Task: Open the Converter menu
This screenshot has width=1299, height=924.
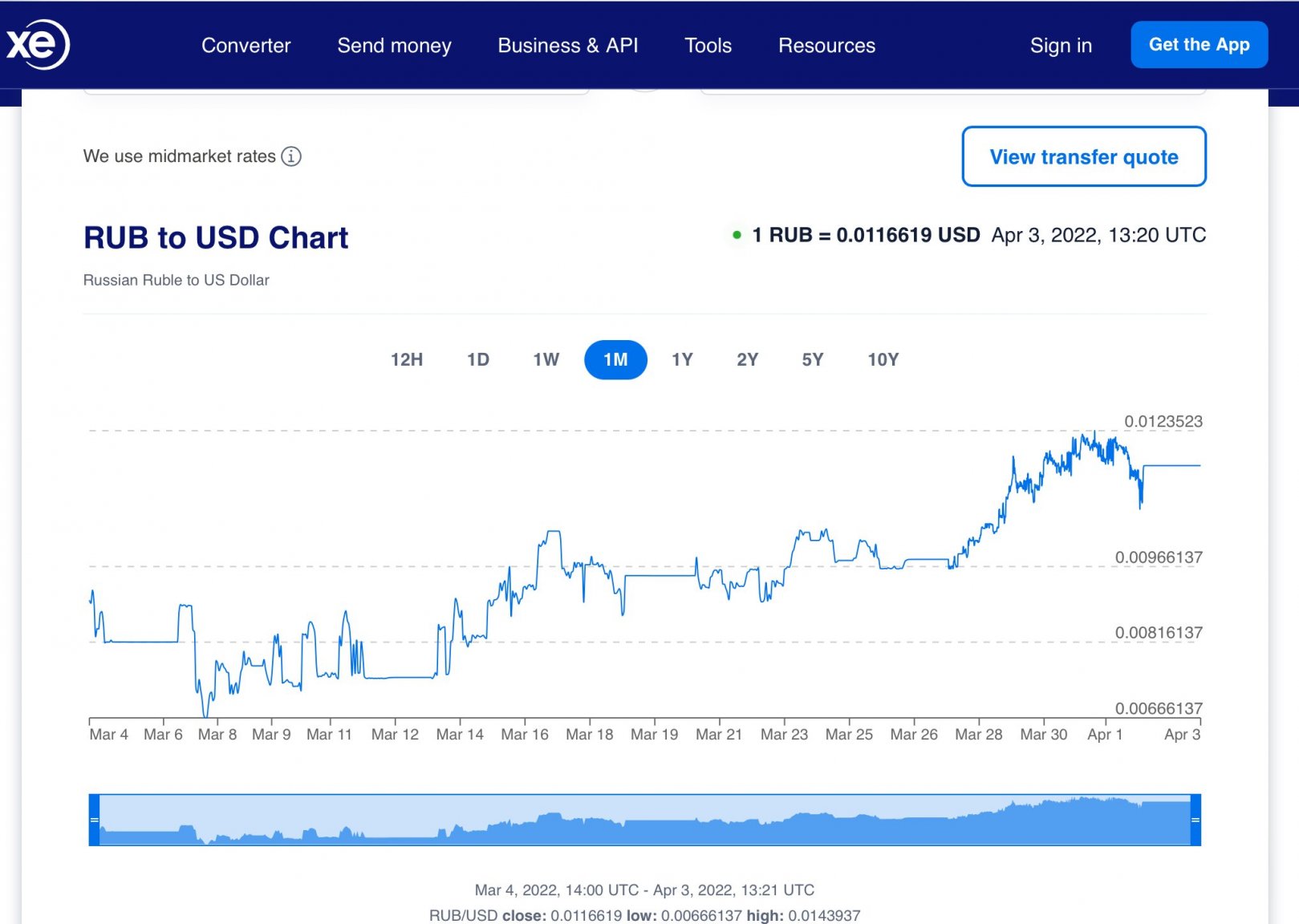Action: click(x=246, y=46)
